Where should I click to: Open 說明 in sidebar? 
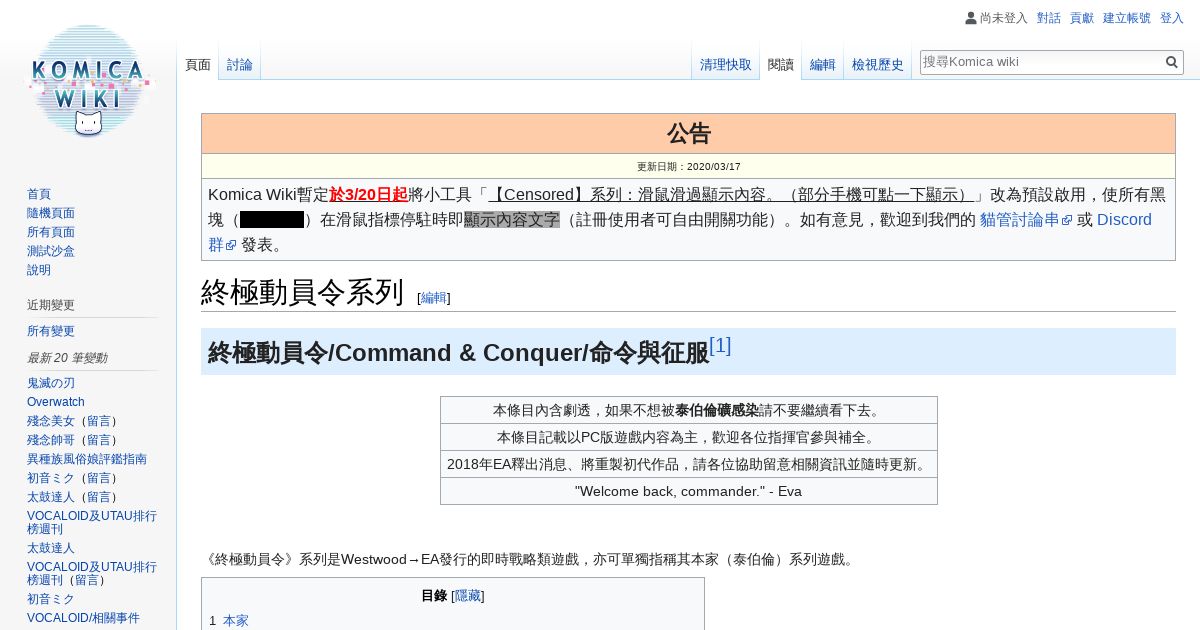[x=39, y=270]
